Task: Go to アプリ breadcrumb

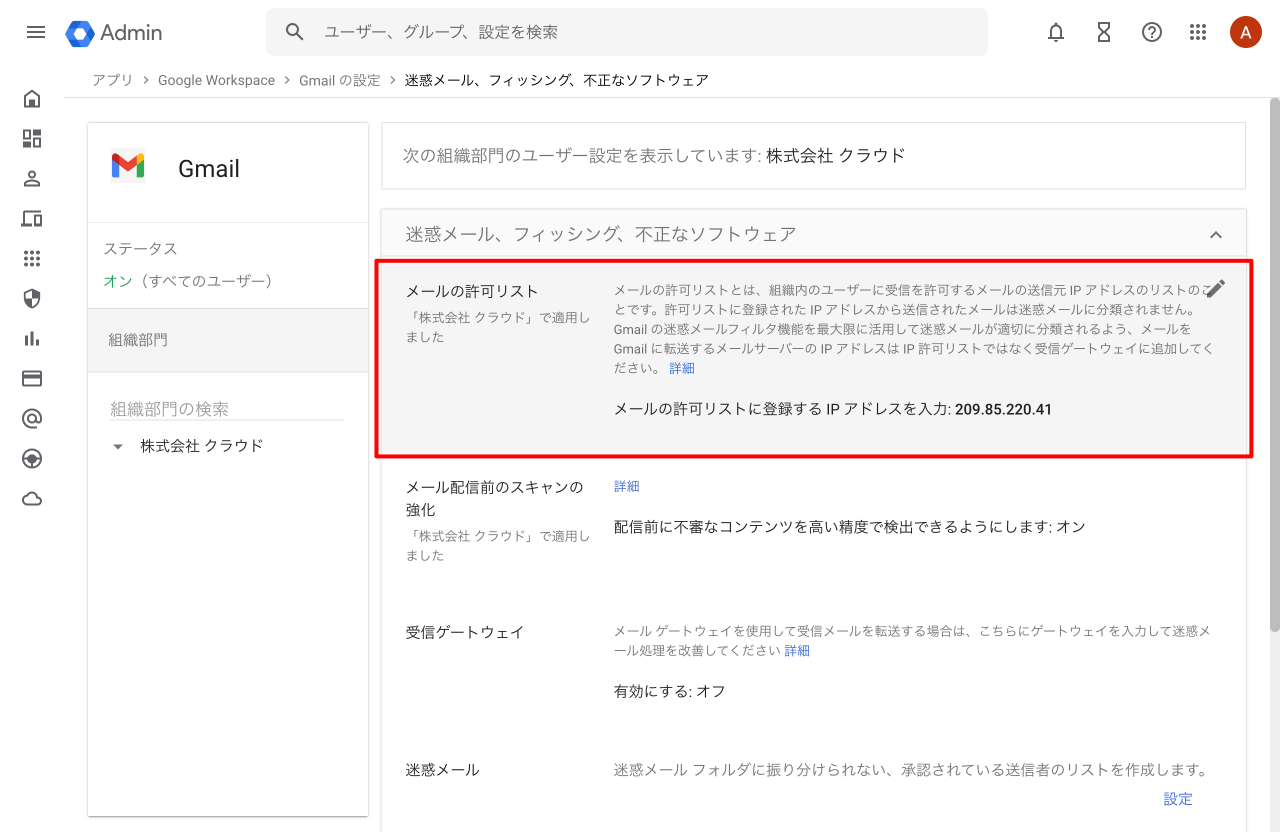Action: tap(112, 80)
